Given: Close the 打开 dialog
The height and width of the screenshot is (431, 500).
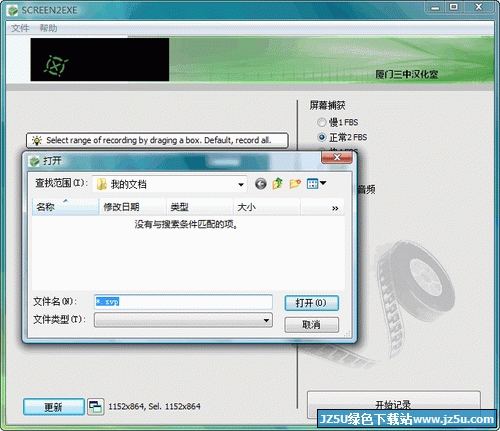Looking at the screenshot, I should pyautogui.click(x=337, y=157).
